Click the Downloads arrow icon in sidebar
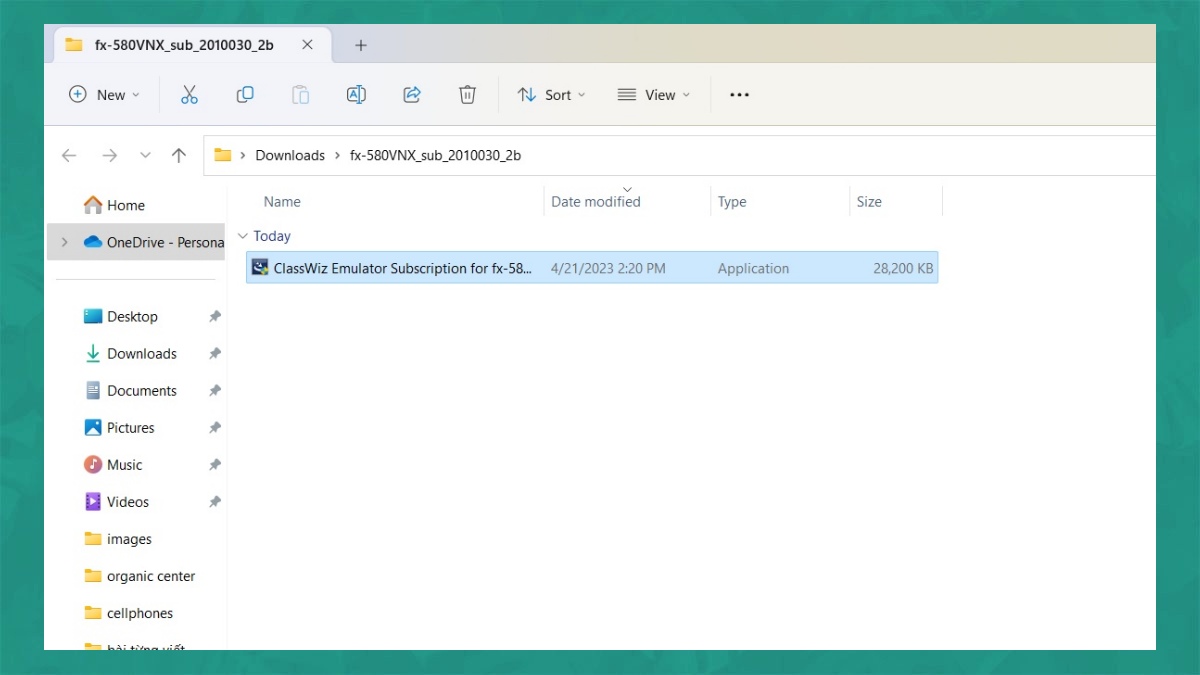The height and width of the screenshot is (675, 1200). [x=93, y=353]
